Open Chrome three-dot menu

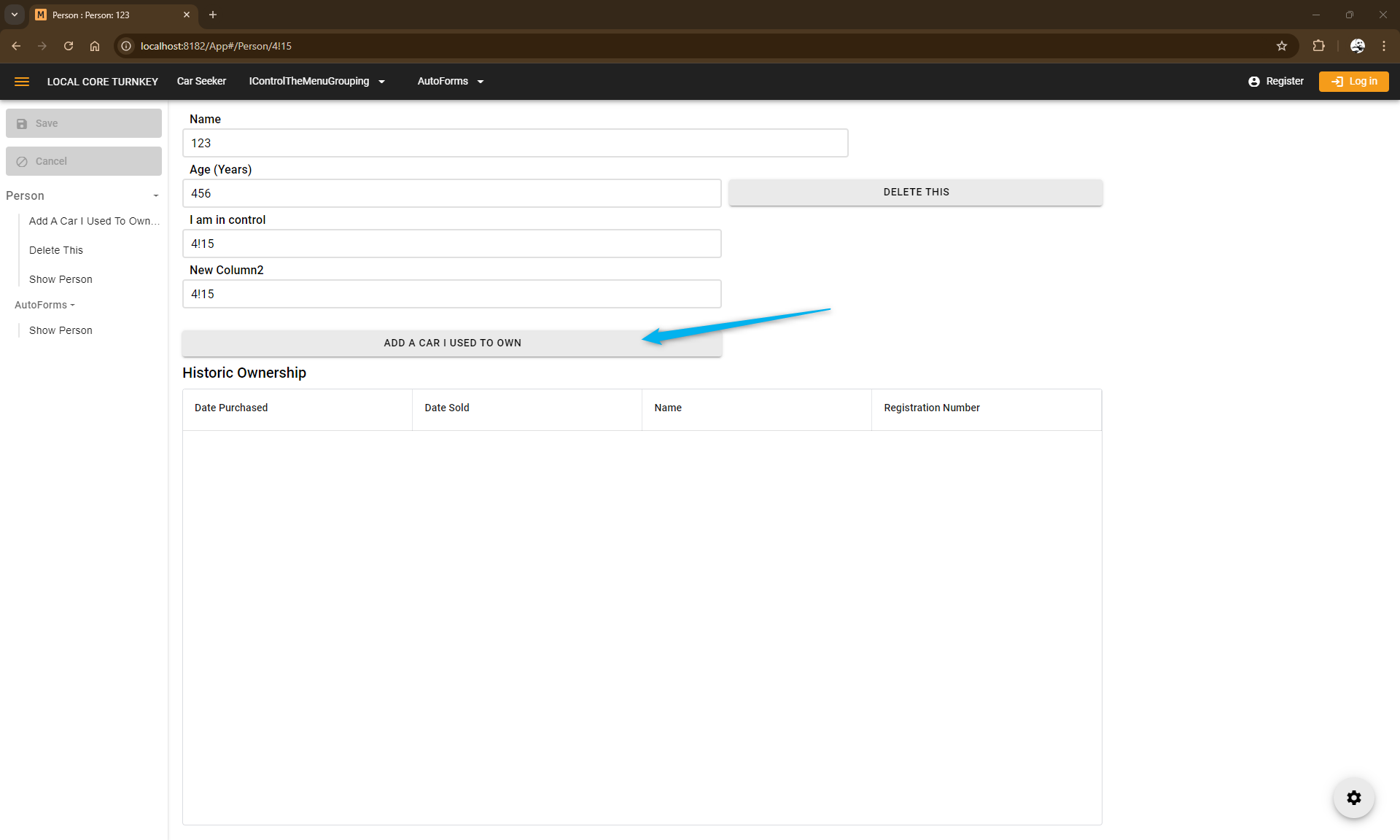[x=1383, y=46]
